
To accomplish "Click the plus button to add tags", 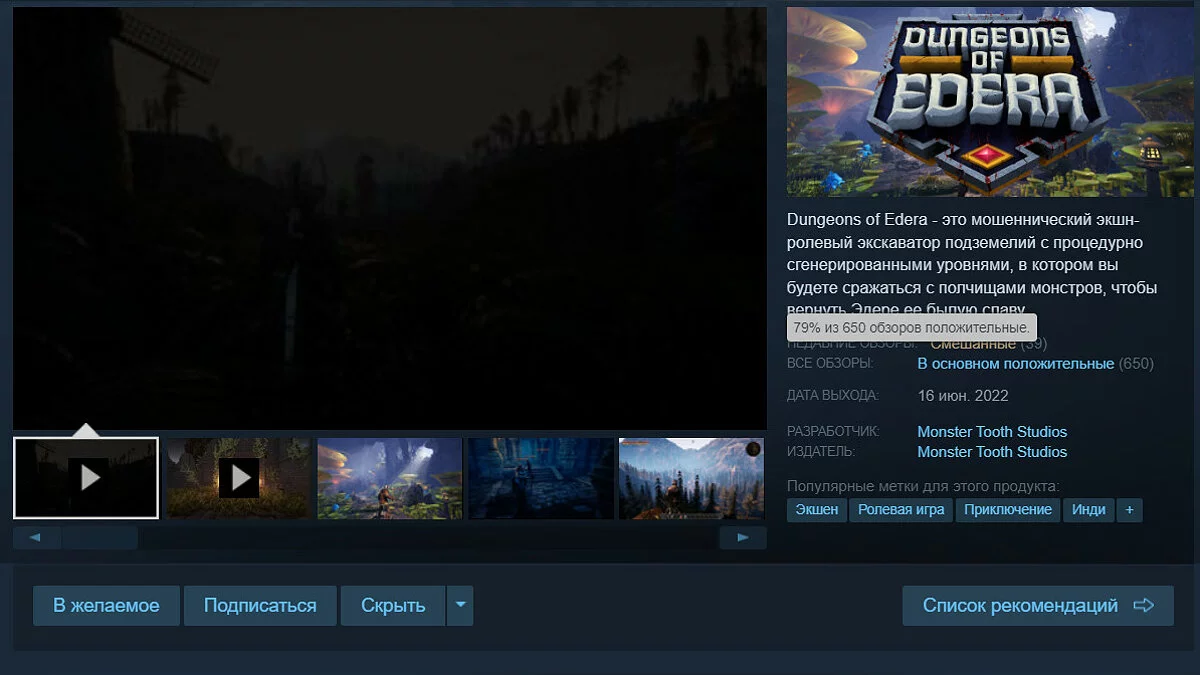I will [x=1130, y=510].
